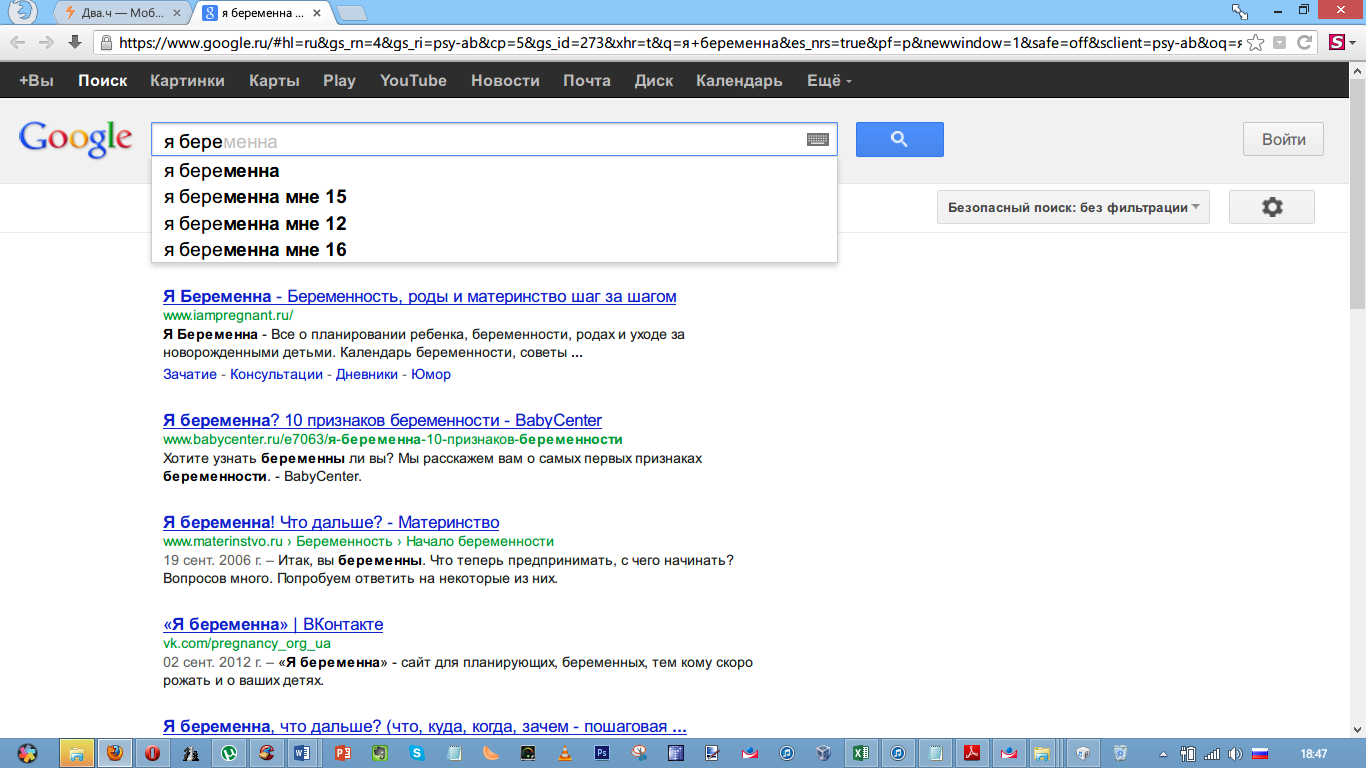Open the settings gear options
Viewport: 1366px width, 768px height.
click(x=1271, y=207)
